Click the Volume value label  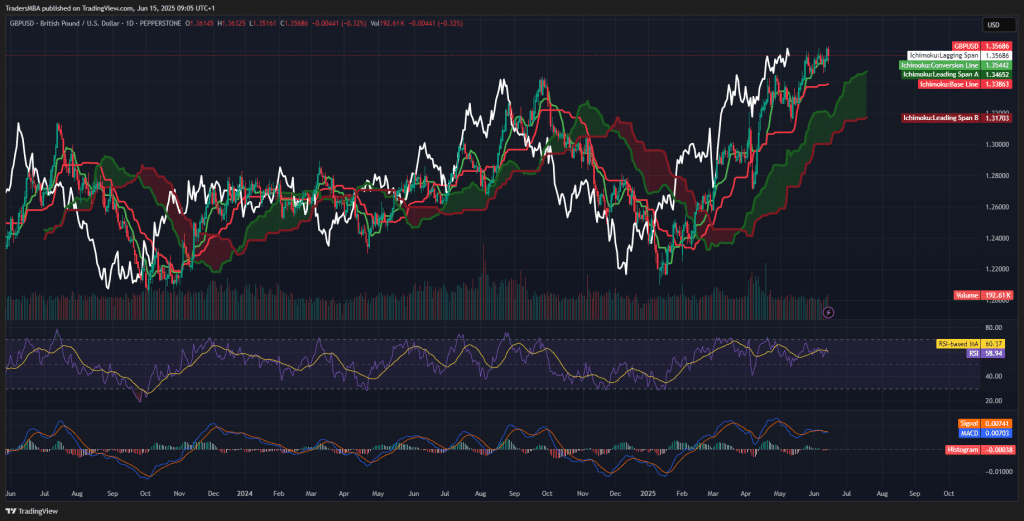pyautogui.click(x=966, y=296)
